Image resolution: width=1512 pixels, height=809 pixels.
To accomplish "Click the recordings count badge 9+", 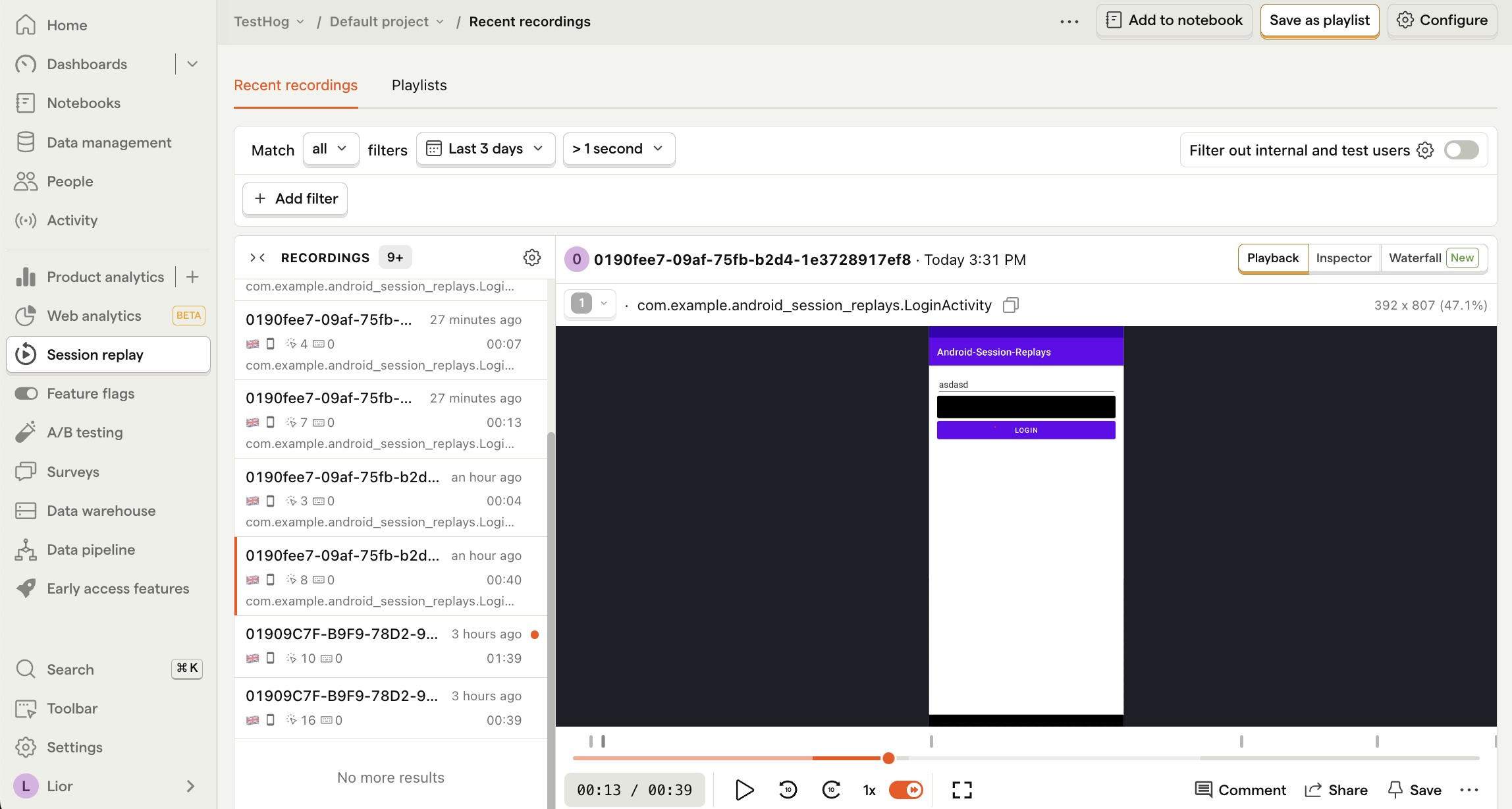I will [x=395, y=258].
